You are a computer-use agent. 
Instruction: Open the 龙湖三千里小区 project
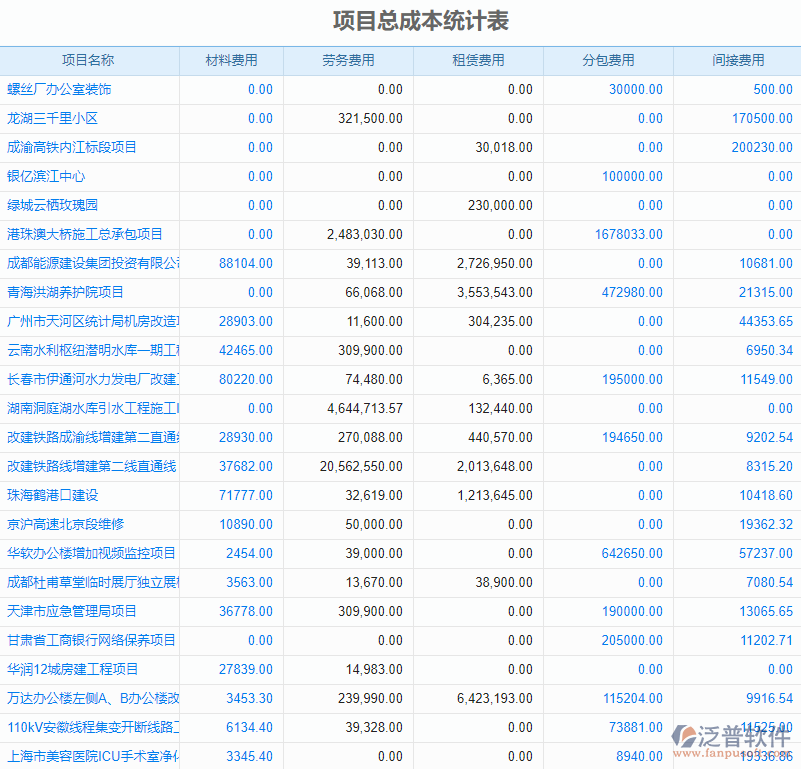(55, 118)
